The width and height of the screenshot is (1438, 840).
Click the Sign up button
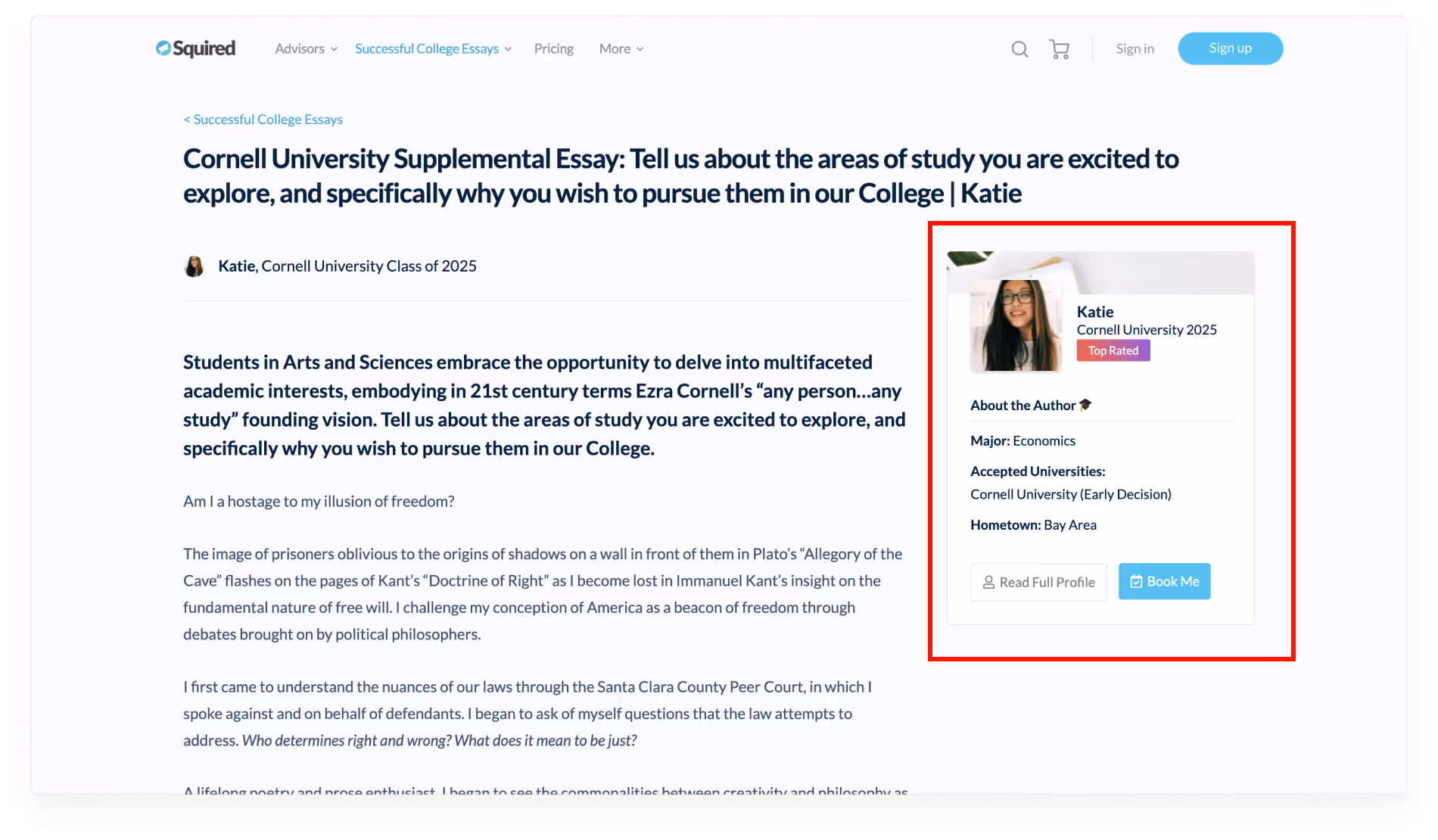coord(1230,48)
